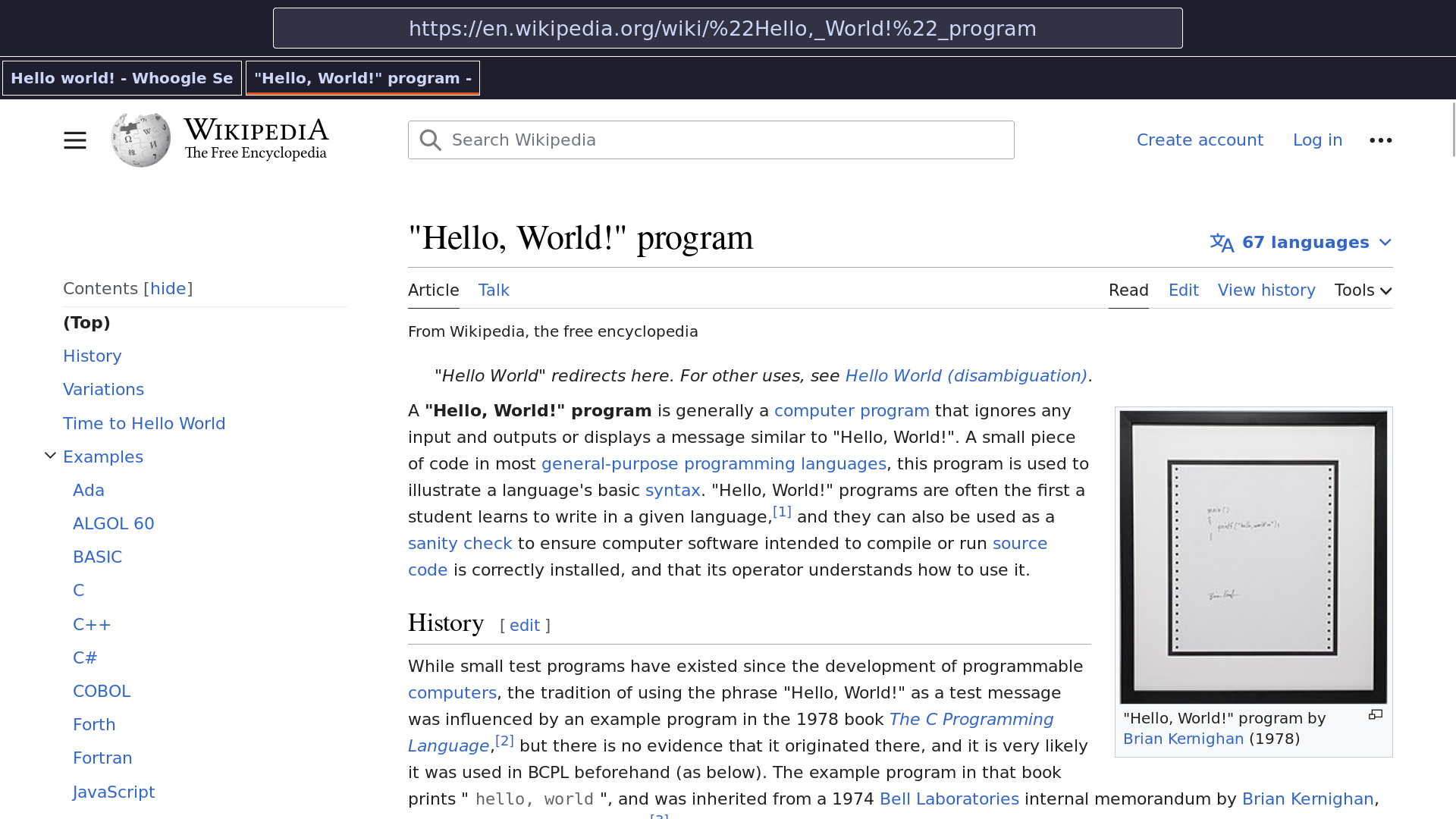
Task: Jump to the C example entry
Action: tap(79, 591)
